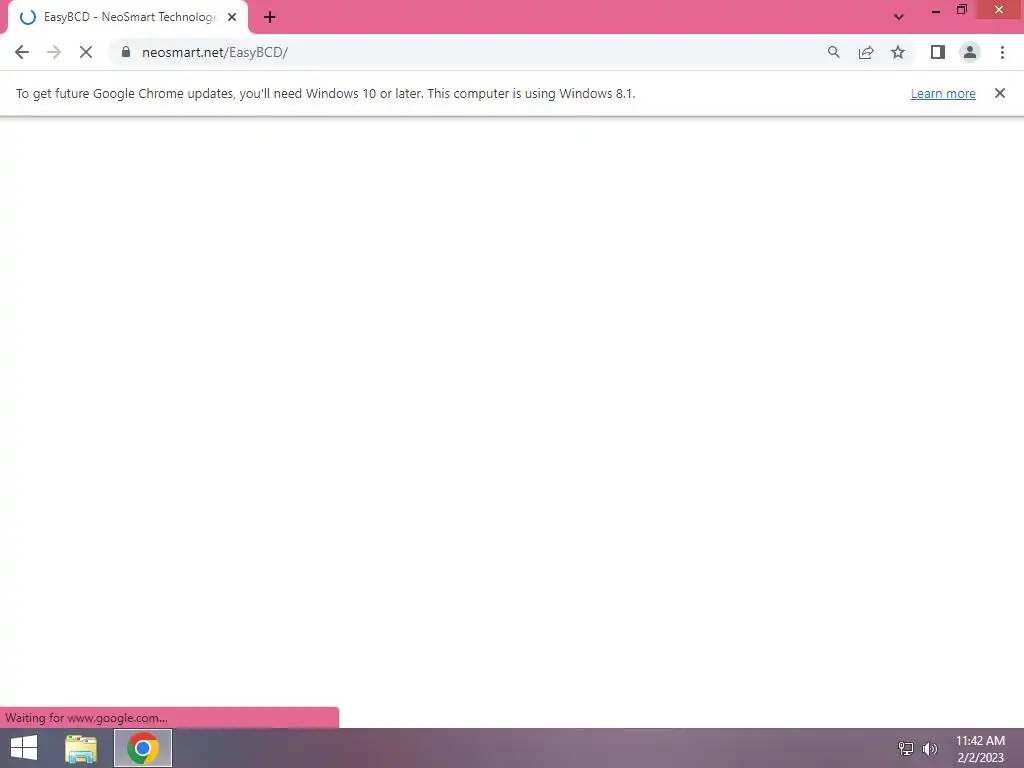The image size is (1024, 768).
Task: Bookmark this tab with the star
Action: coord(898,52)
